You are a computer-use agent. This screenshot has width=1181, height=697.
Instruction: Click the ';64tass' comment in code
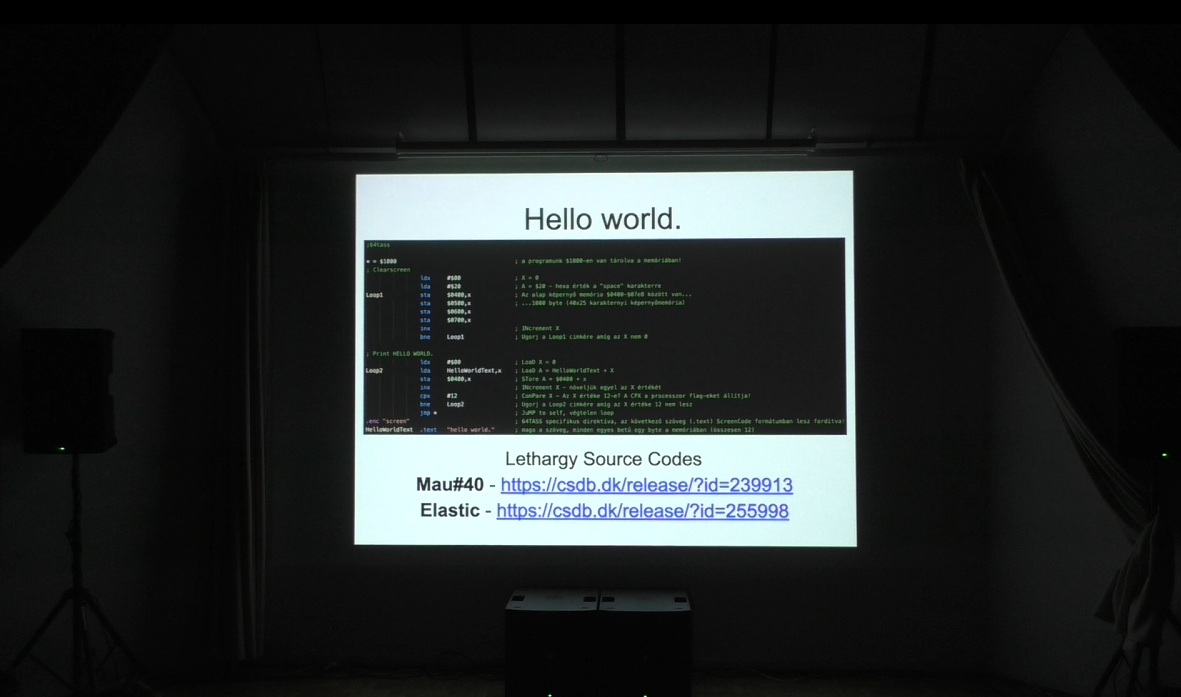(378, 245)
